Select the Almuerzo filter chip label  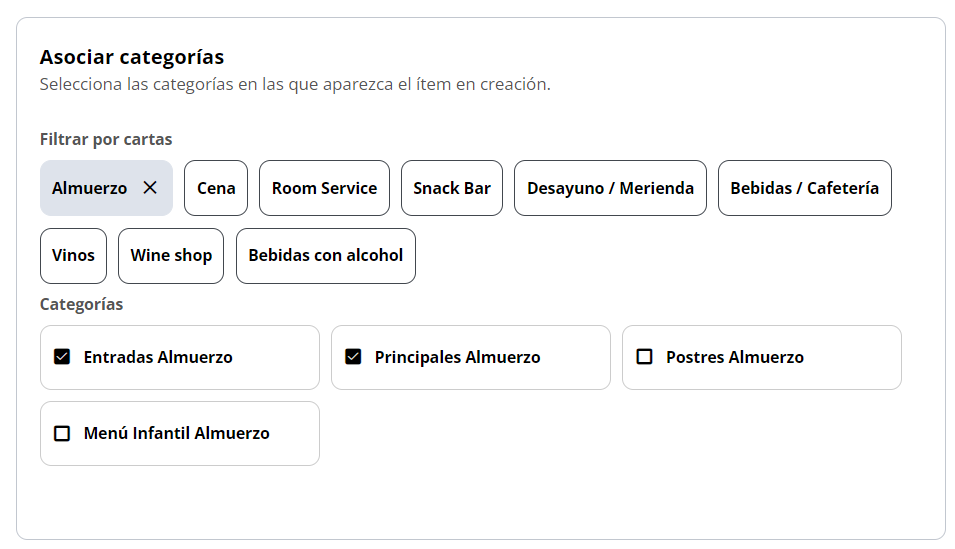coord(90,188)
